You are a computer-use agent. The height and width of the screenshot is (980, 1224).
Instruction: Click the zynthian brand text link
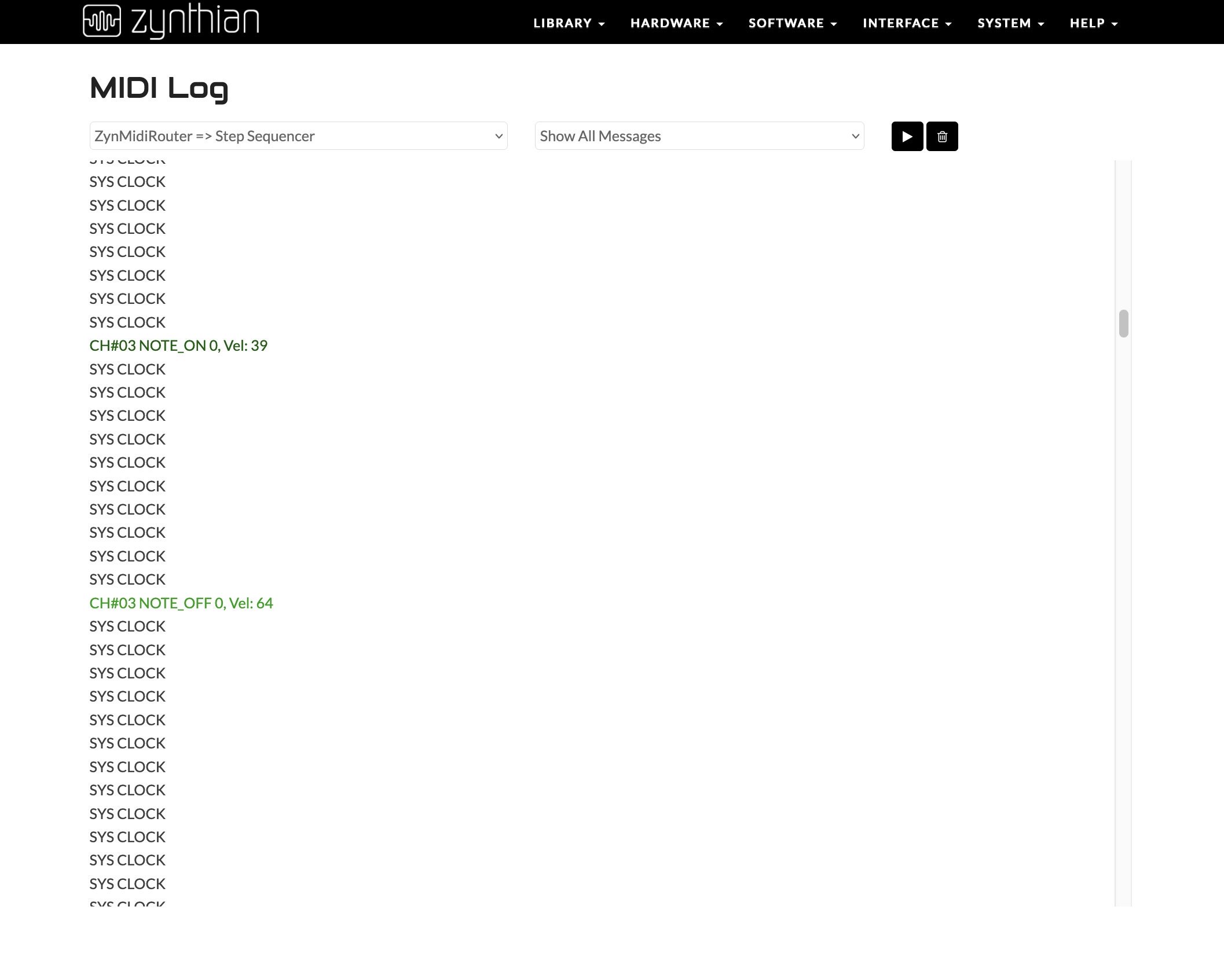[x=195, y=21]
